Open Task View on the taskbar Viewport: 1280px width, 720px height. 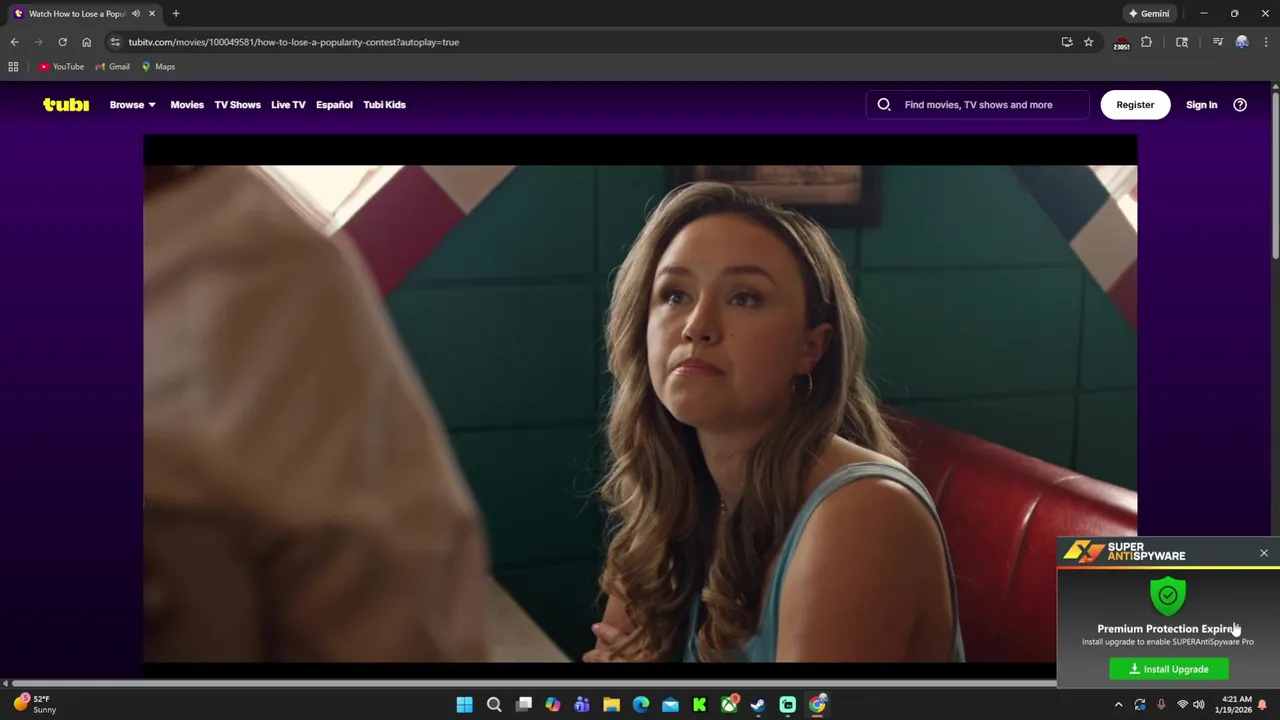click(x=524, y=704)
